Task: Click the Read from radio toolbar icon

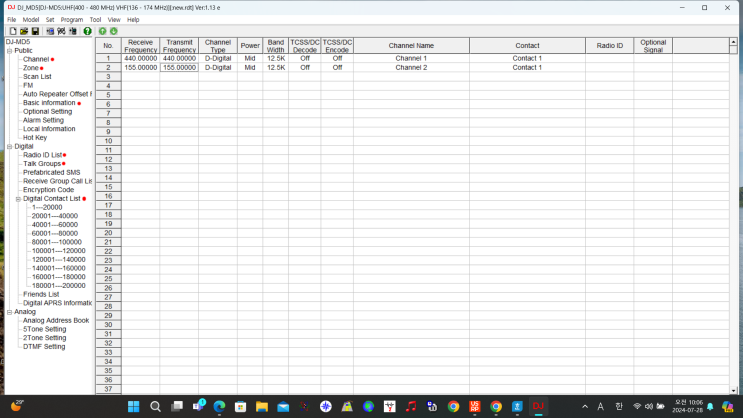Action: [x=50, y=31]
